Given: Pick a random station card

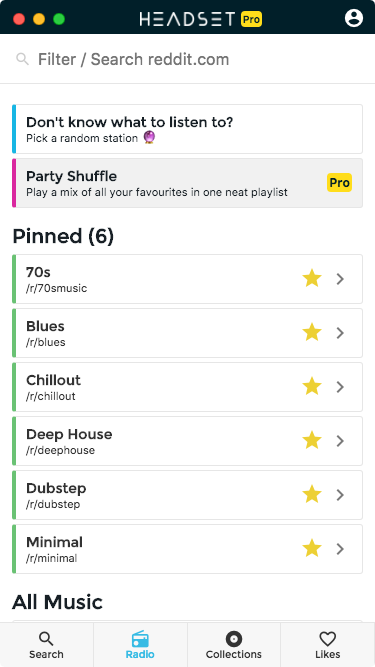Looking at the screenshot, I should point(188,129).
